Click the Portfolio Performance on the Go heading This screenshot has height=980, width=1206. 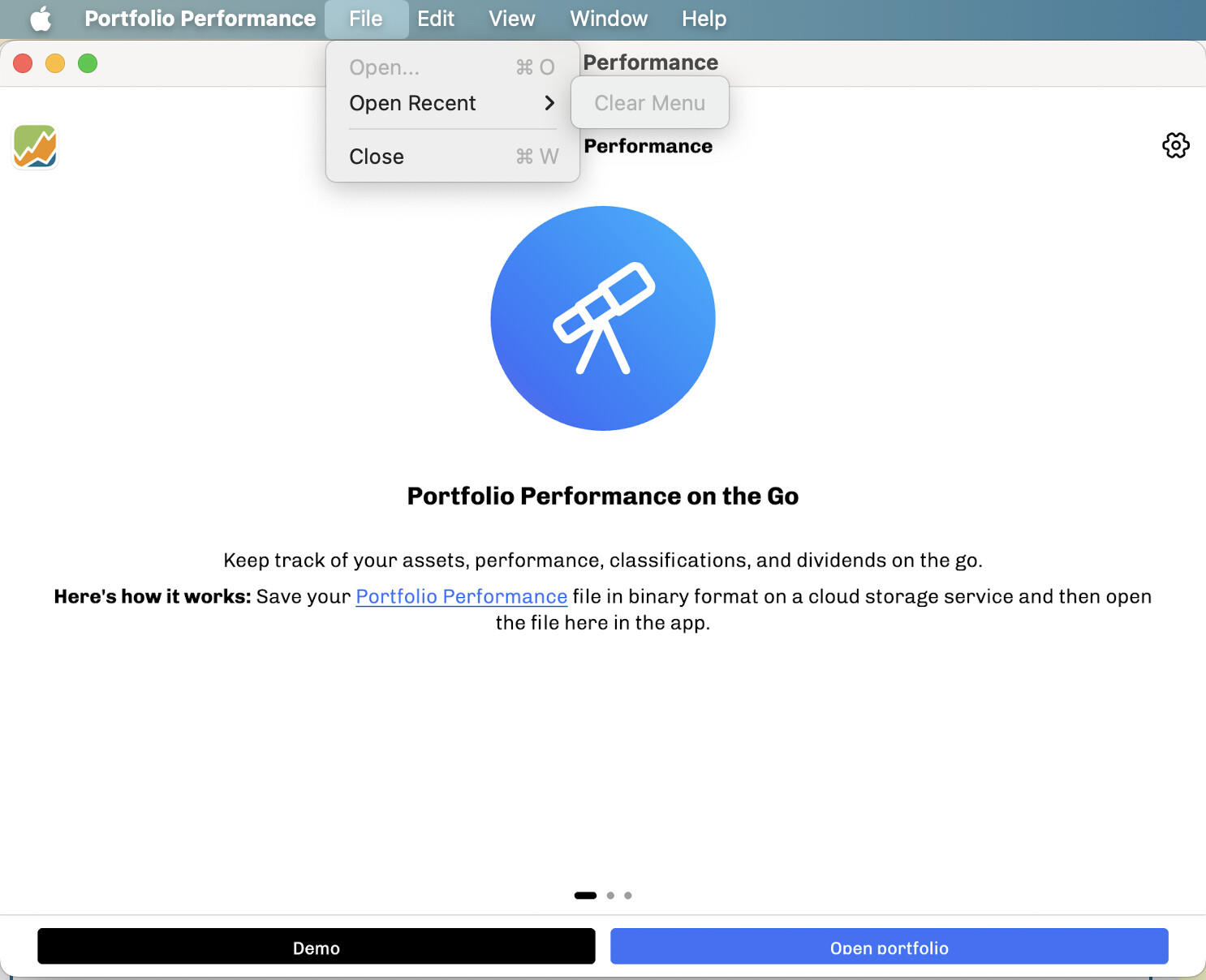(x=603, y=496)
